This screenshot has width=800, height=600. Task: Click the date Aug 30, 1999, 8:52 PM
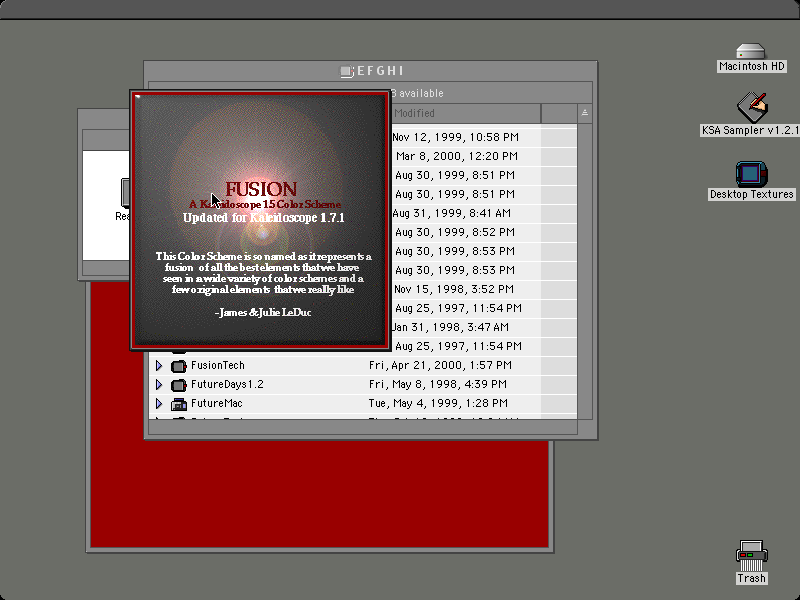point(455,232)
